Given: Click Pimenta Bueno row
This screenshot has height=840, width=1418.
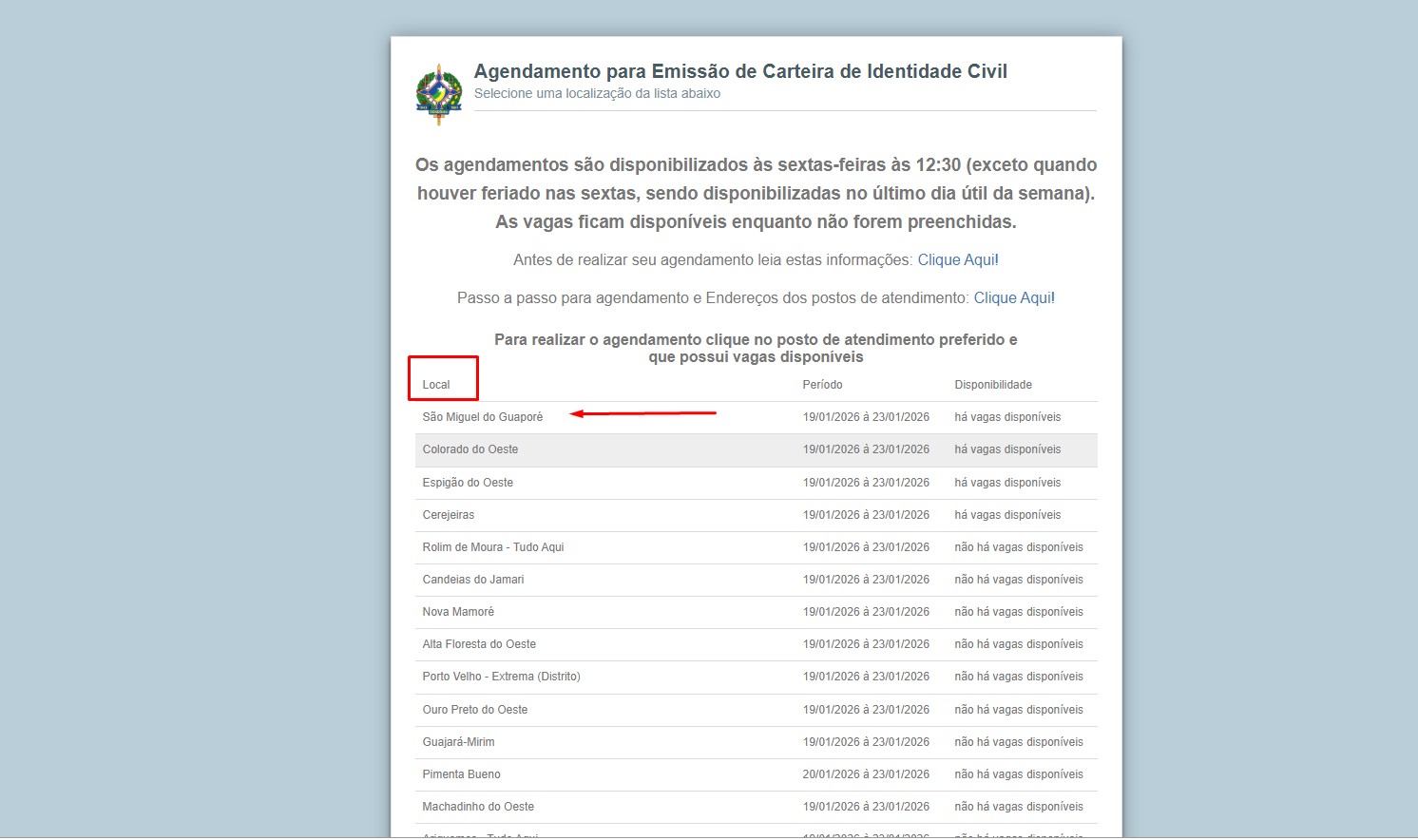Looking at the screenshot, I should pyautogui.click(x=461, y=773).
